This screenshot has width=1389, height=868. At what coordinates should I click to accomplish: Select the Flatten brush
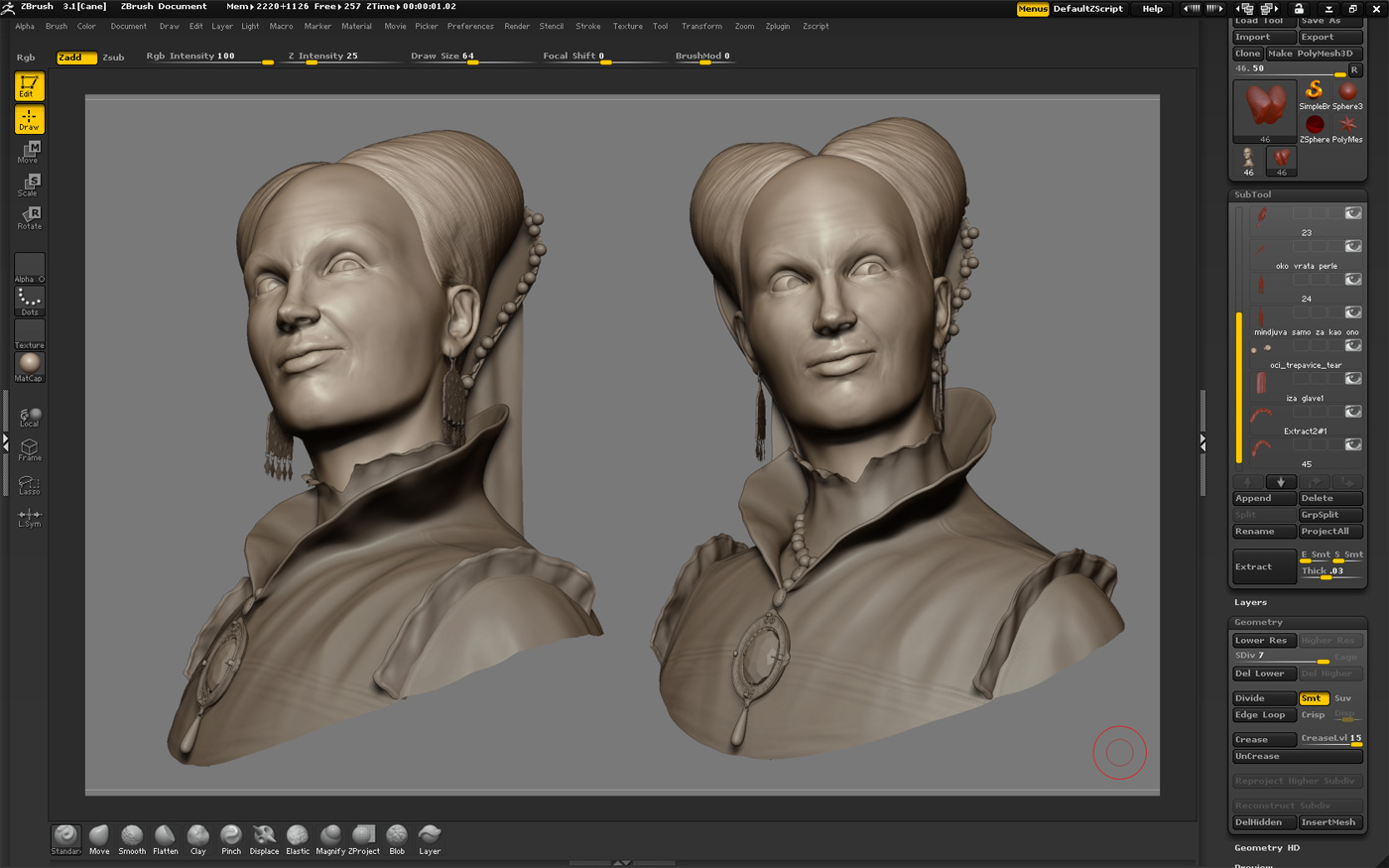[166, 839]
